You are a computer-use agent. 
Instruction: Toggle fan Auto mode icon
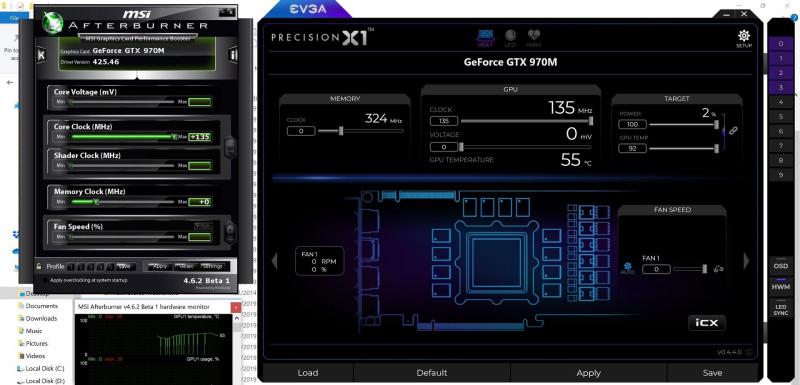pos(628,268)
